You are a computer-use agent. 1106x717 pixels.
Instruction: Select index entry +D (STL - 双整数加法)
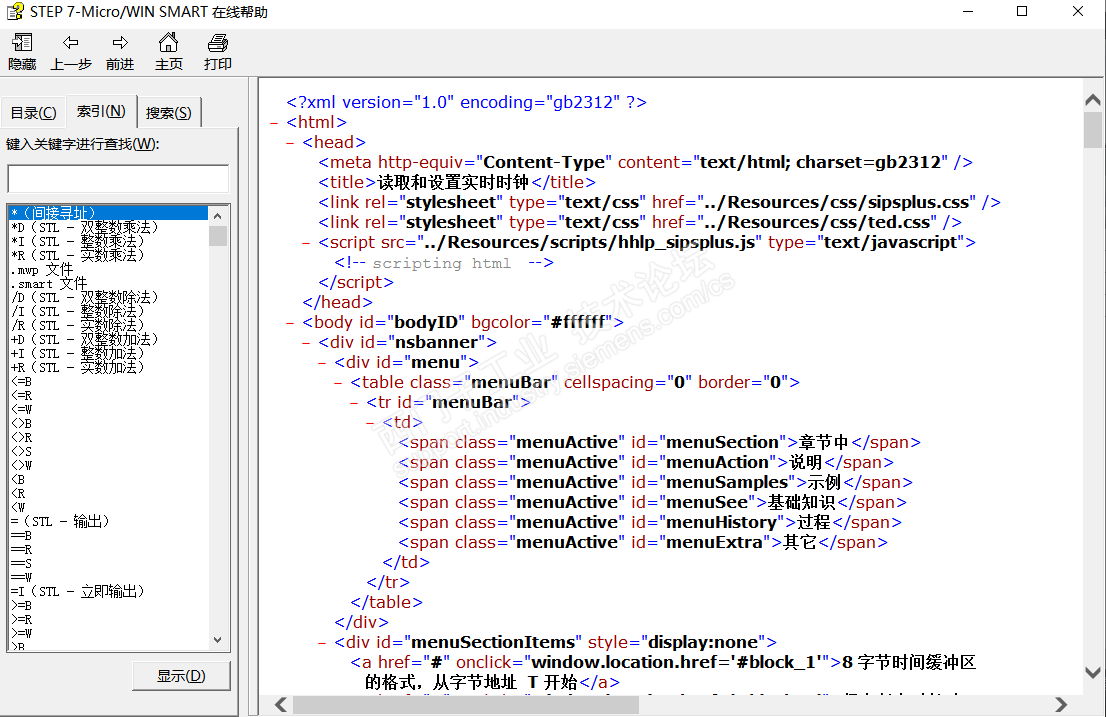[x=85, y=339]
